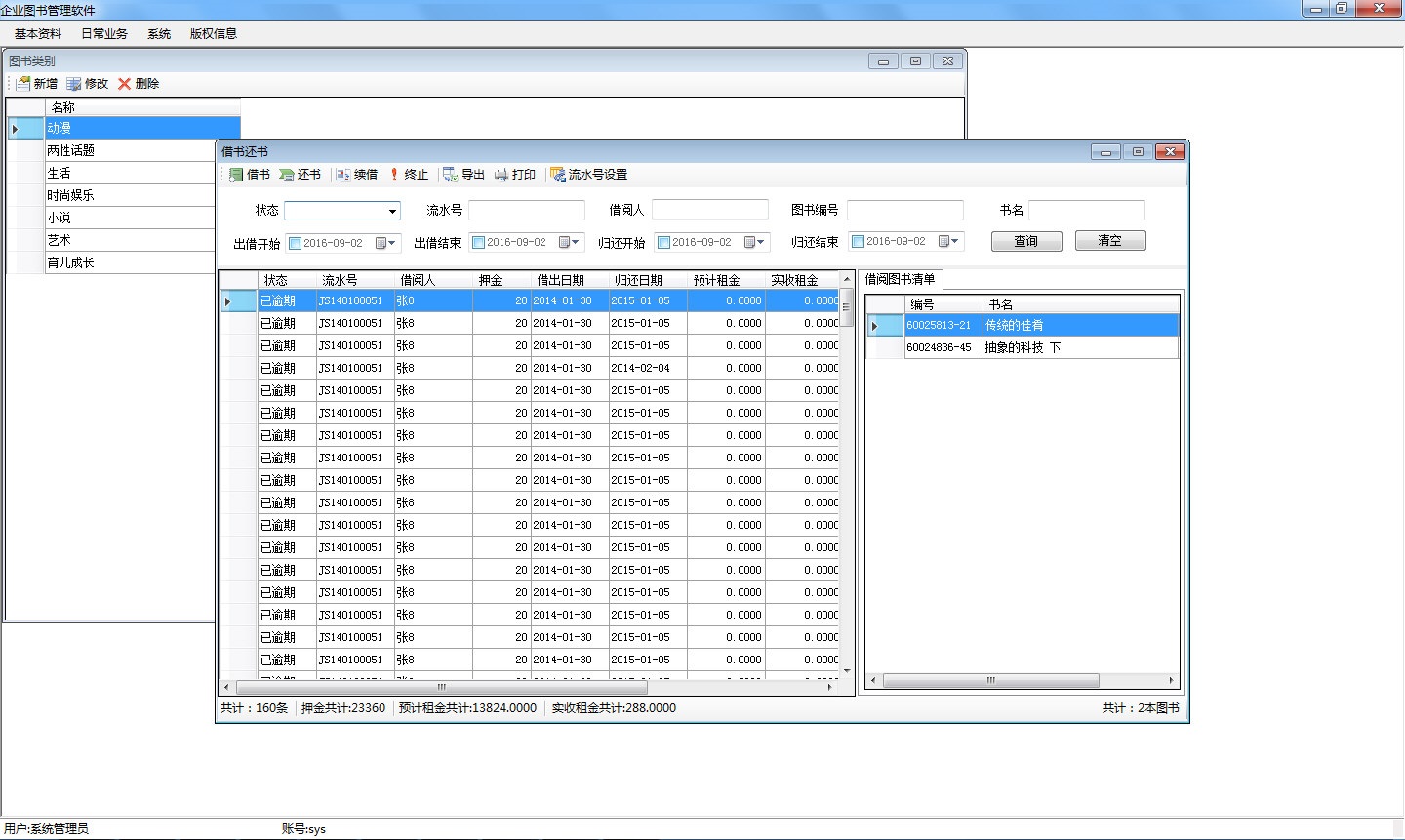Click the 新增 (add) category icon
This screenshot has height=840, width=1405.
tap(23, 84)
